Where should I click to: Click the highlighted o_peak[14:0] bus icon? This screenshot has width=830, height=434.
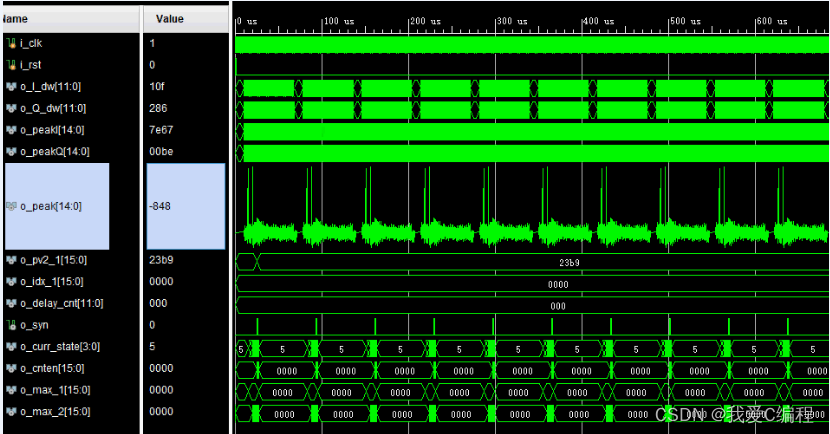11,207
